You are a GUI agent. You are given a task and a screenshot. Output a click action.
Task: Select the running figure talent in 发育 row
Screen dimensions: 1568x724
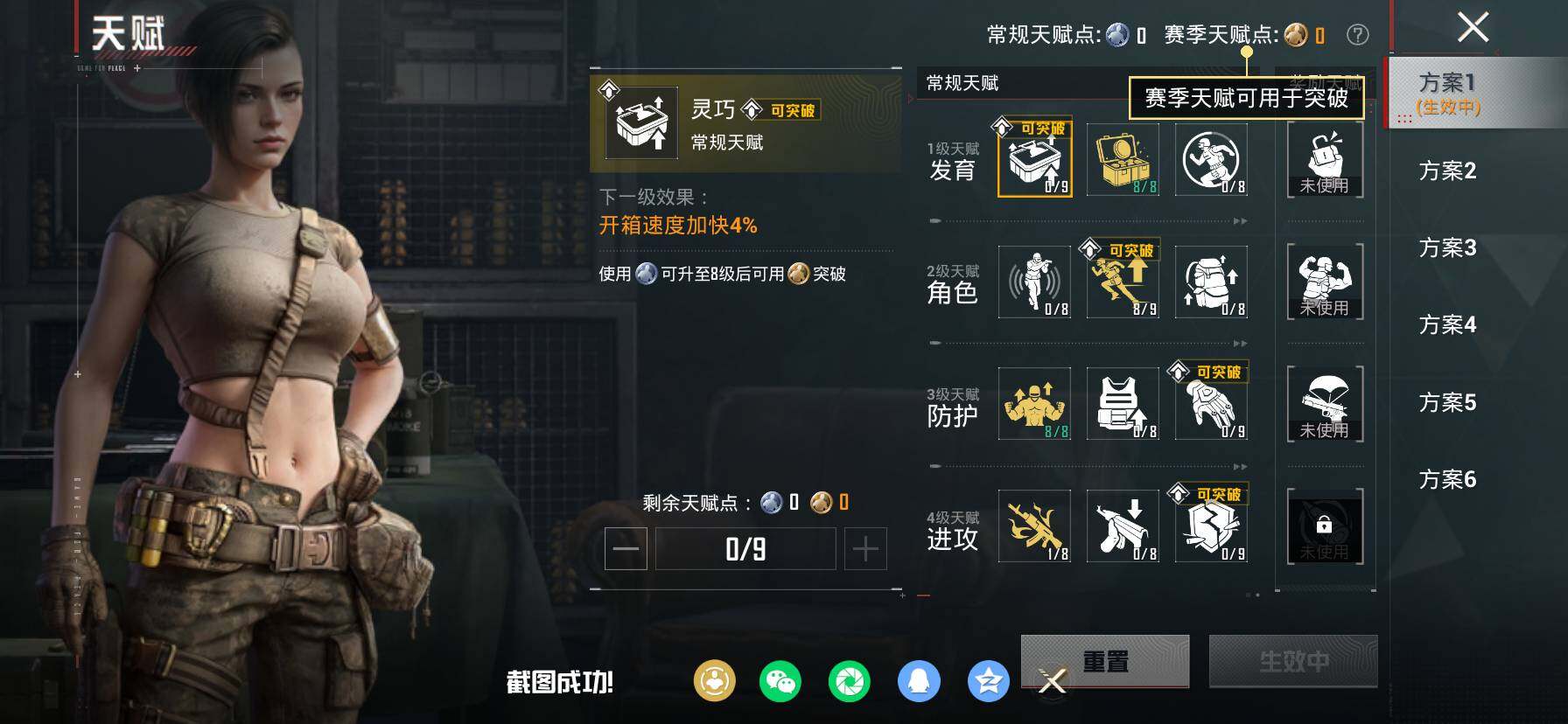pyautogui.click(x=1211, y=159)
